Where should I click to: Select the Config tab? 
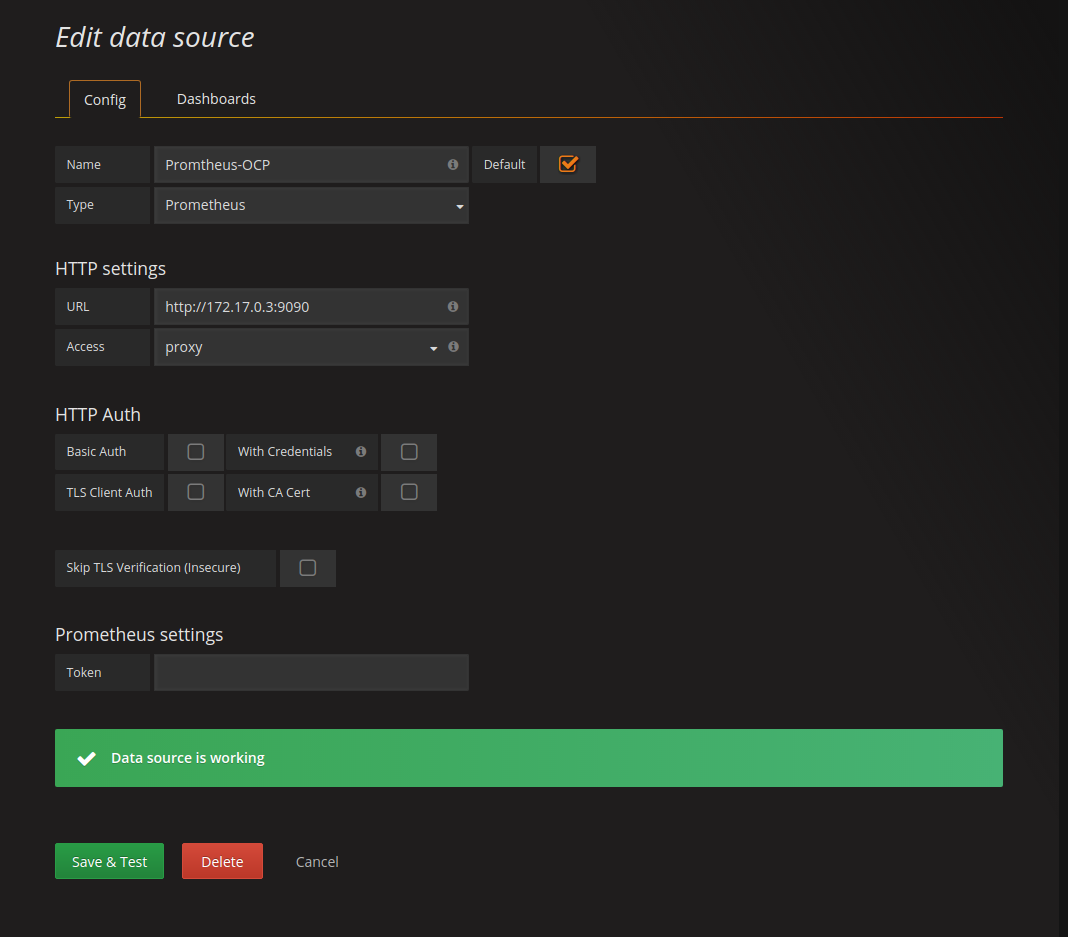pyautogui.click(x=105, y=100)
